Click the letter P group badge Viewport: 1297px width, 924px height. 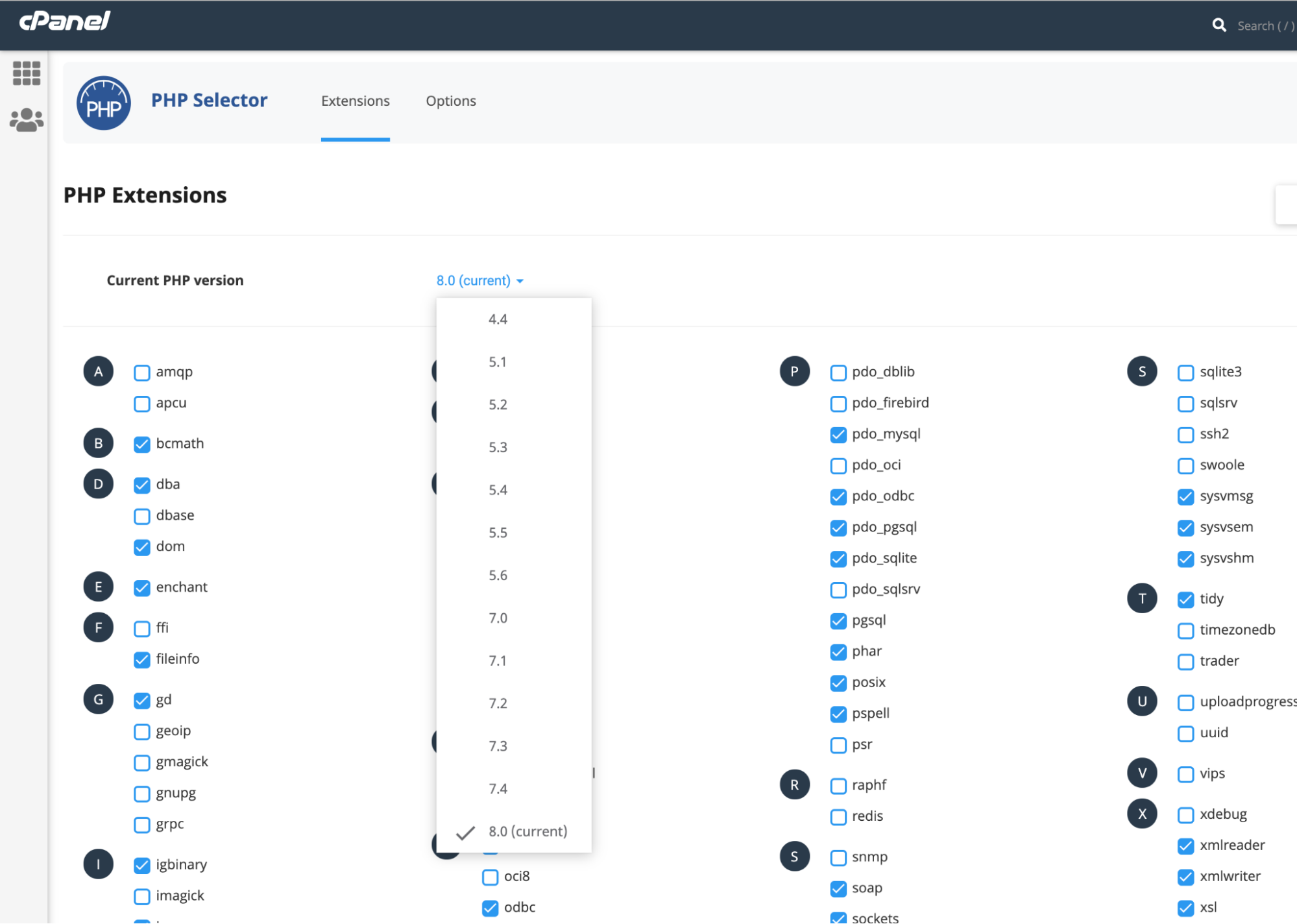click(795, 372)
